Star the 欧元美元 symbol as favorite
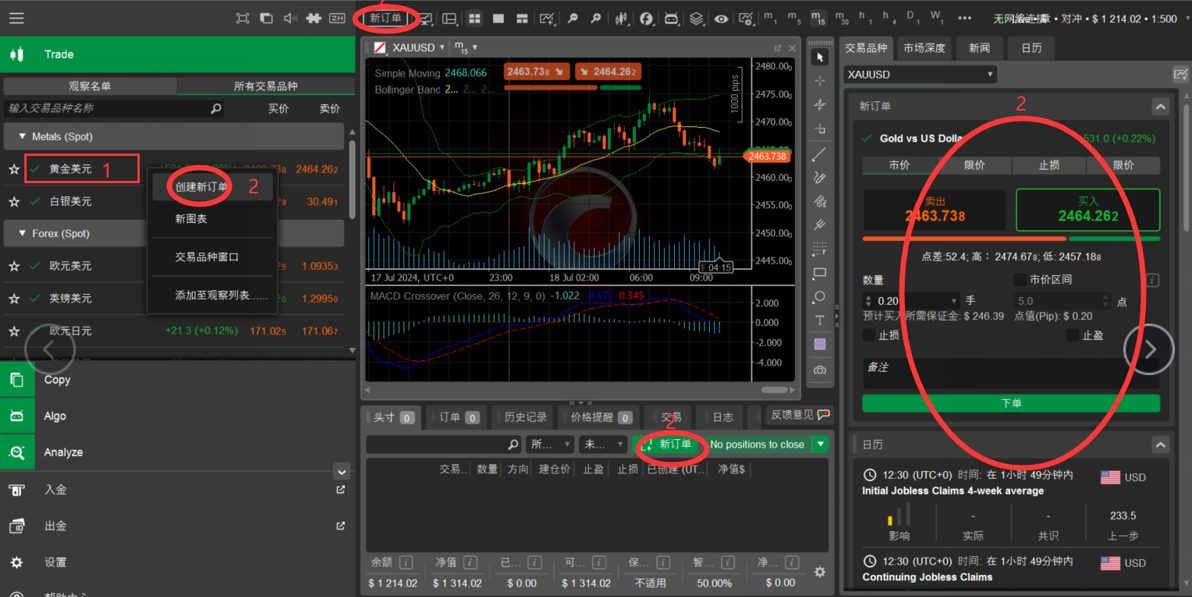This screenshot has height=597, width=1192. [14, 266]
